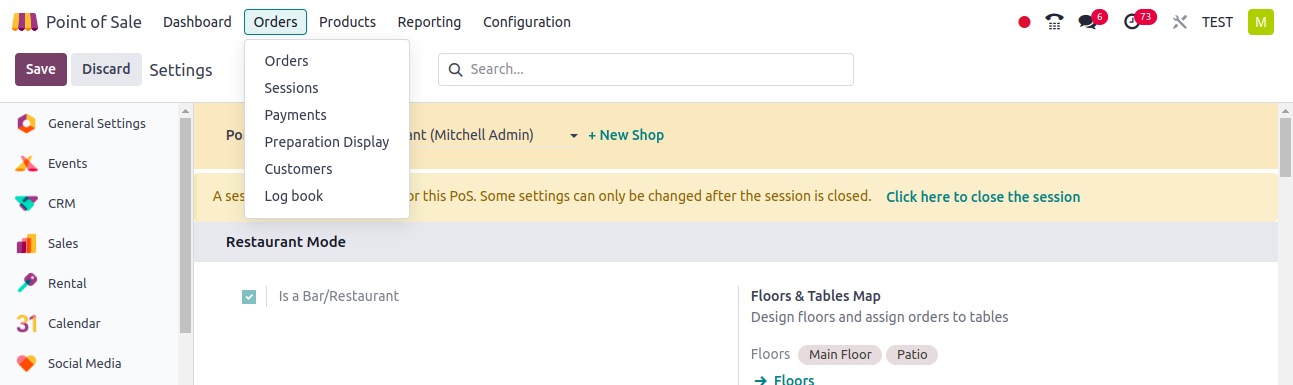This screenshot has width=1293, height=385.
Task: Save the settings changes
Action: [41, 69]
